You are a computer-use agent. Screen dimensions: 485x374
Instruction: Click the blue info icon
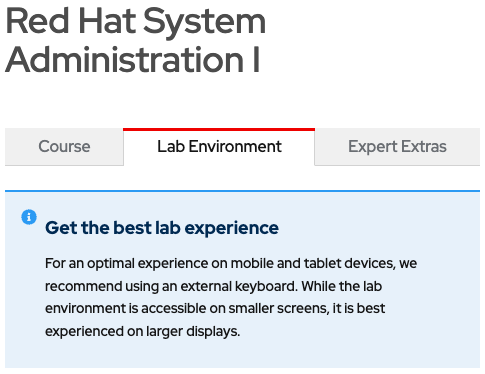[29, 217]
